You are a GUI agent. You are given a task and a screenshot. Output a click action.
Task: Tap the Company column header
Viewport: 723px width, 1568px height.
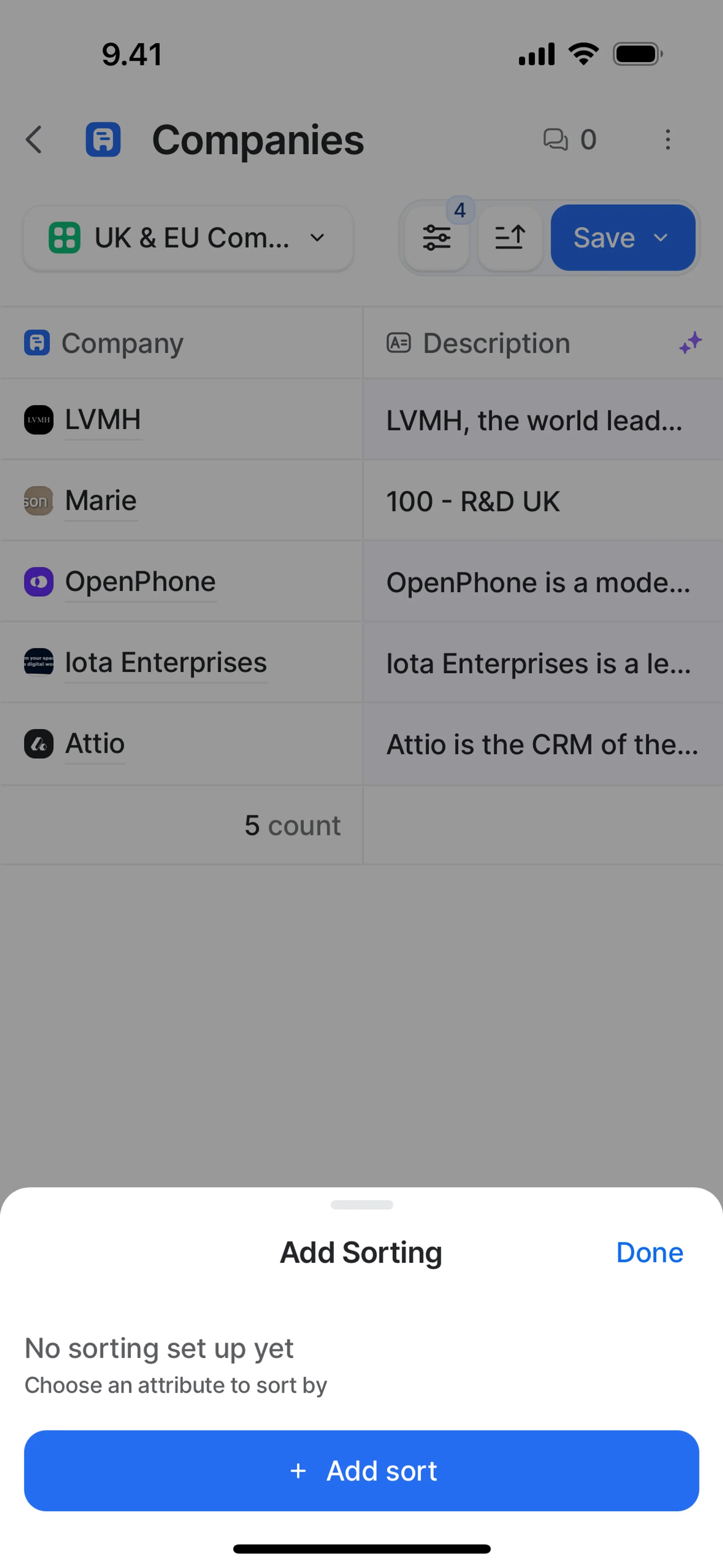click(182, 343)
